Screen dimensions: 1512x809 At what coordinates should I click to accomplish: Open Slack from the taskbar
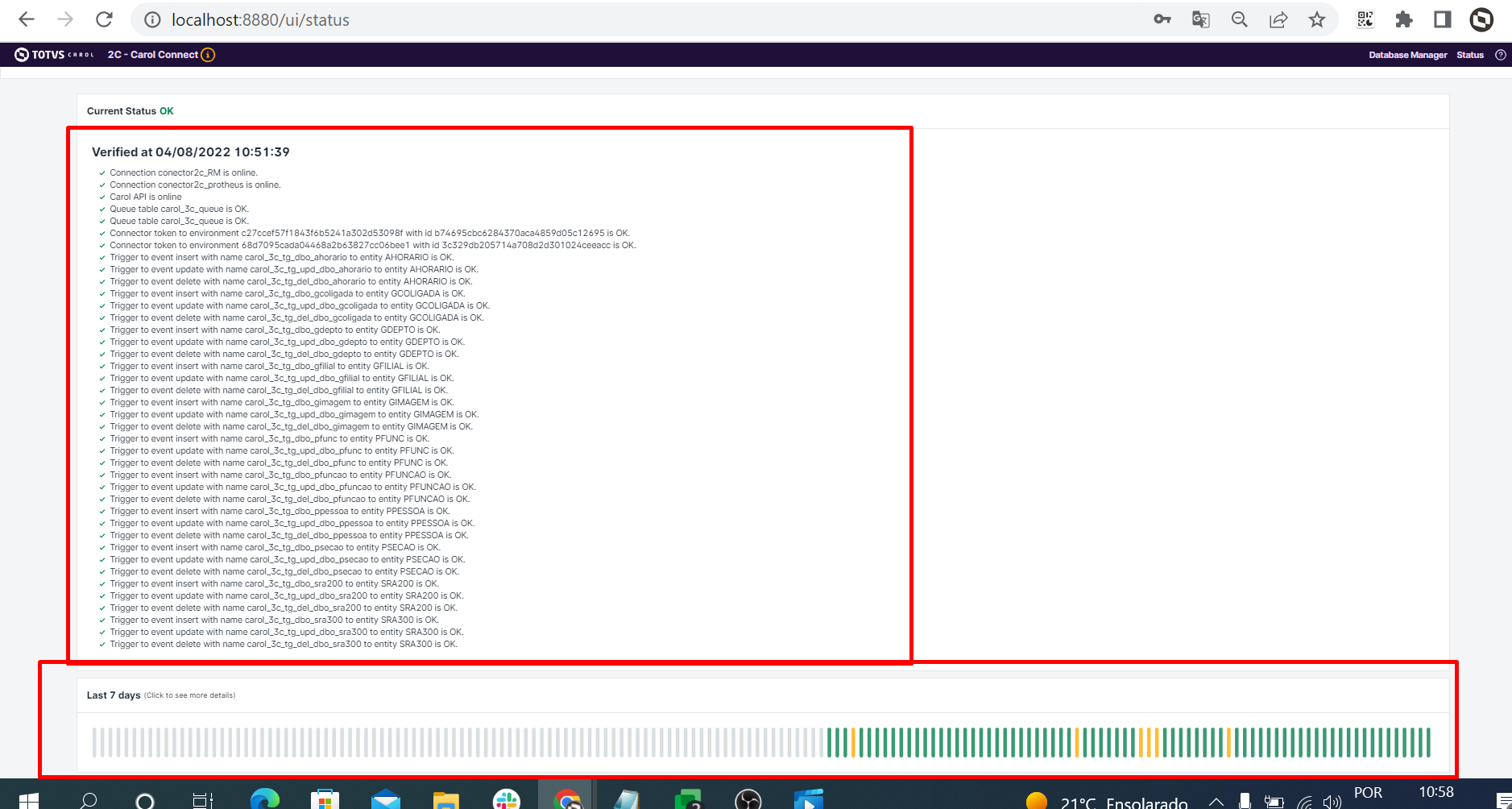(506, 799)
